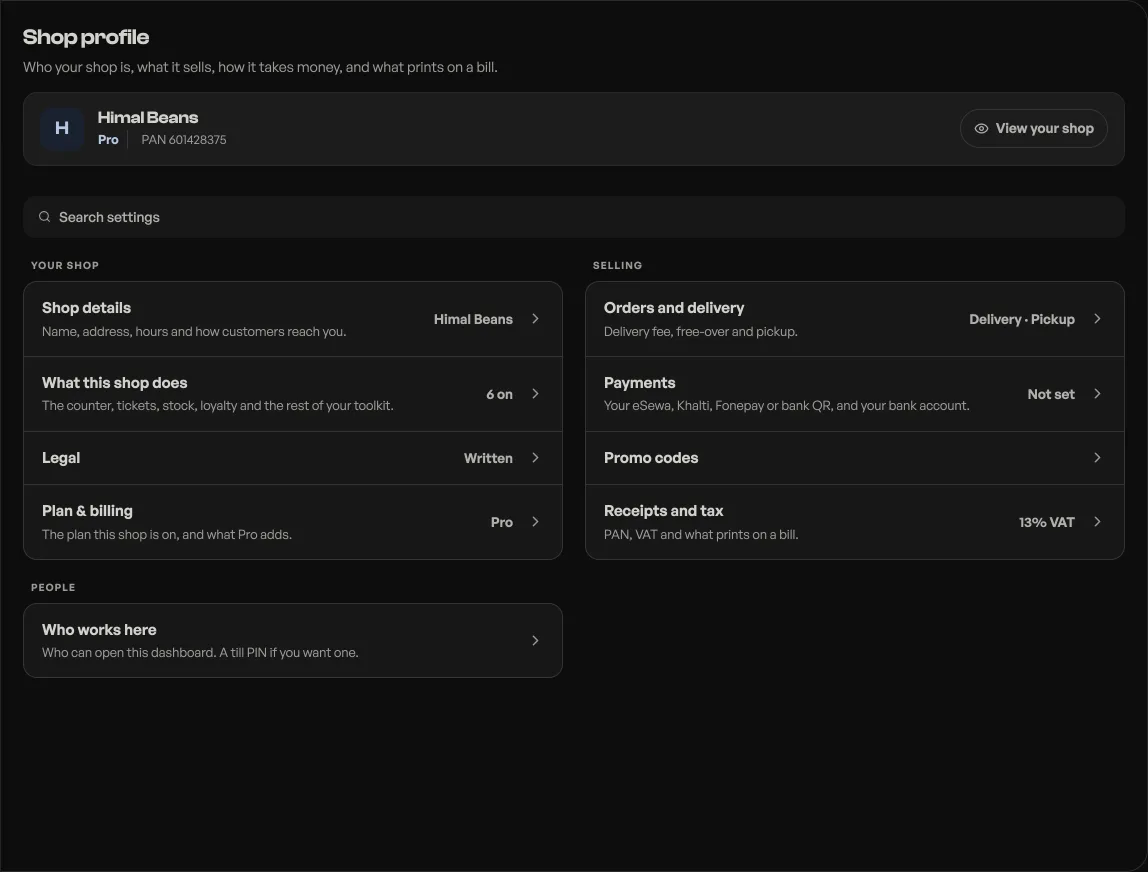Click 'The plan this shop is on' description
Viewport: 1148px width, 872px height.
point(167,534)
